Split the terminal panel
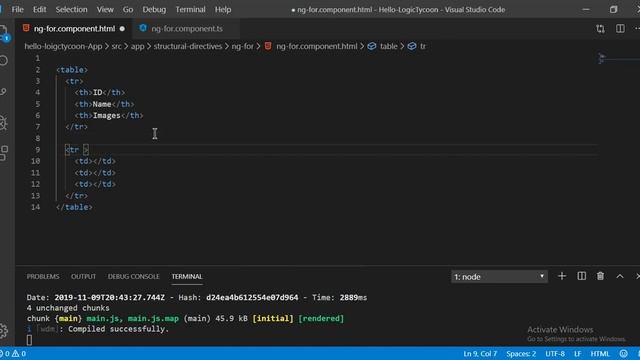 [x=582, y=276]
